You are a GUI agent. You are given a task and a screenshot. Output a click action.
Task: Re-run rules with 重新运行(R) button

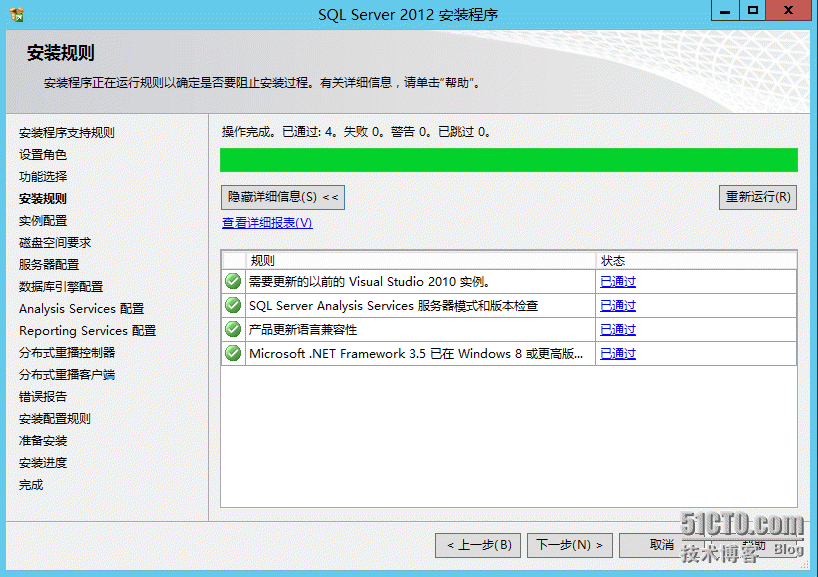coord(757,197)
